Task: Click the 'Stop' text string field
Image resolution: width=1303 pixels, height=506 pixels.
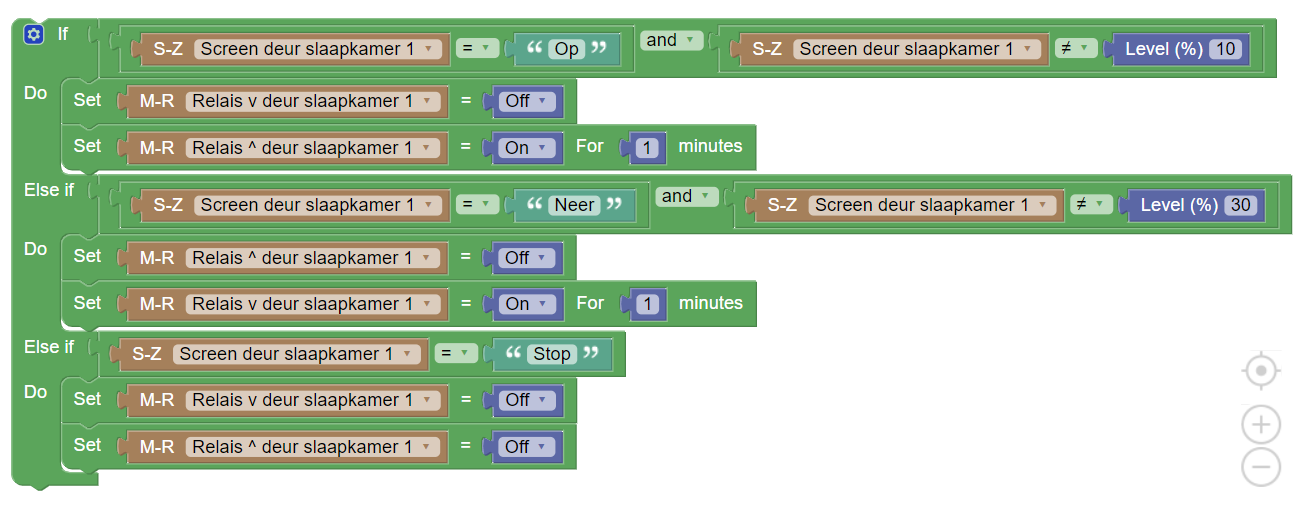Action: tap(552, 354)
